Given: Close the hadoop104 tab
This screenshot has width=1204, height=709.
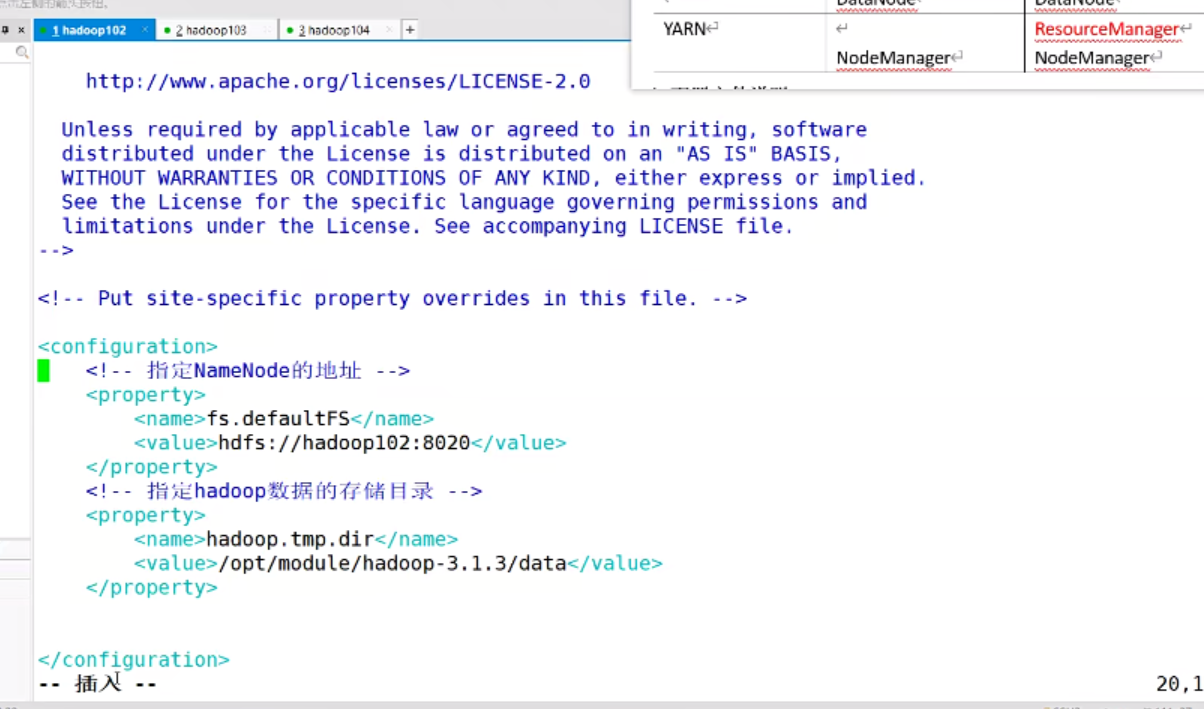Looking at the screenshot, I should [390, 30].
